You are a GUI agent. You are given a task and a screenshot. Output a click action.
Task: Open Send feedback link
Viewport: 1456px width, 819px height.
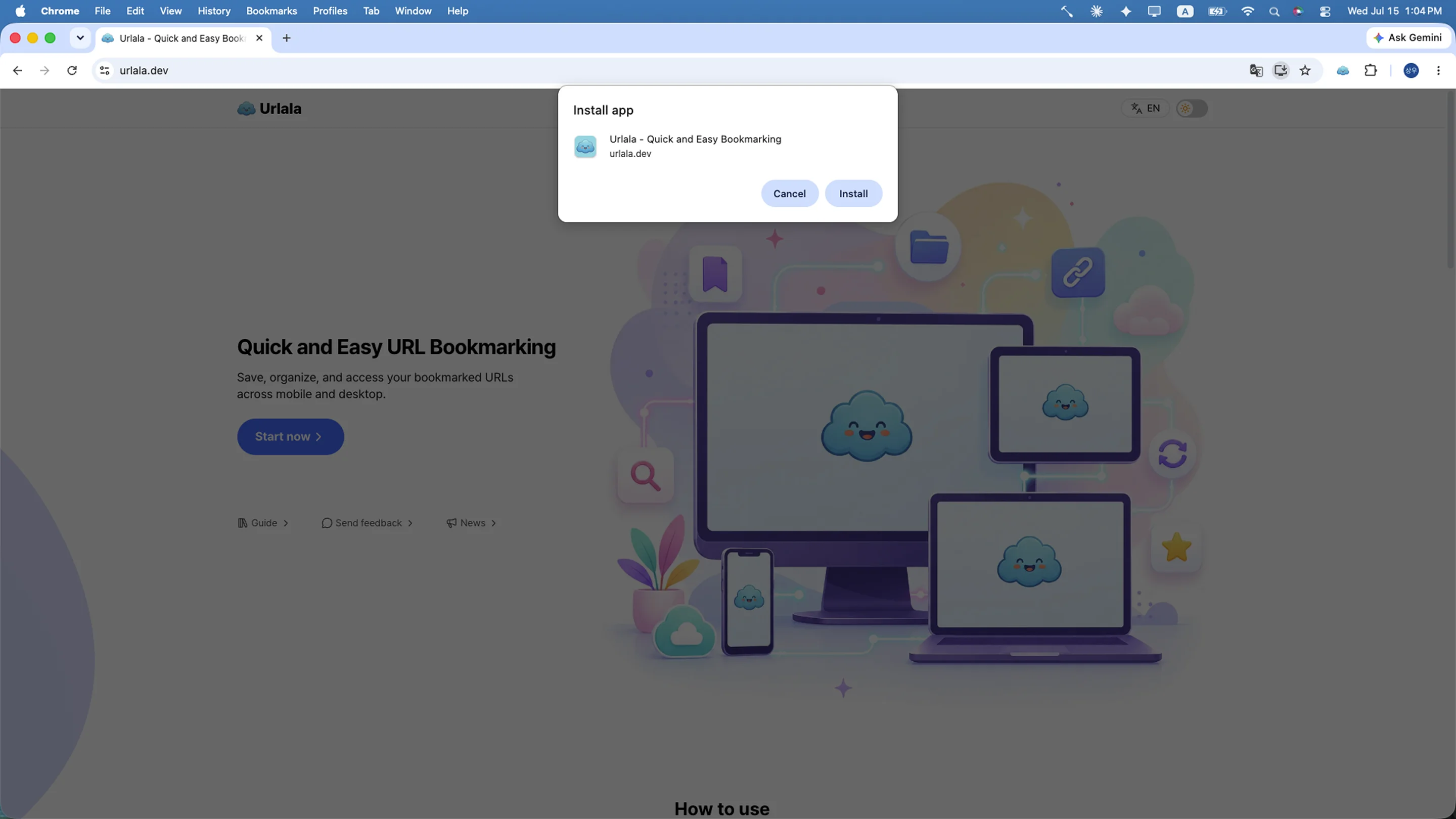(x=368, y=523)
